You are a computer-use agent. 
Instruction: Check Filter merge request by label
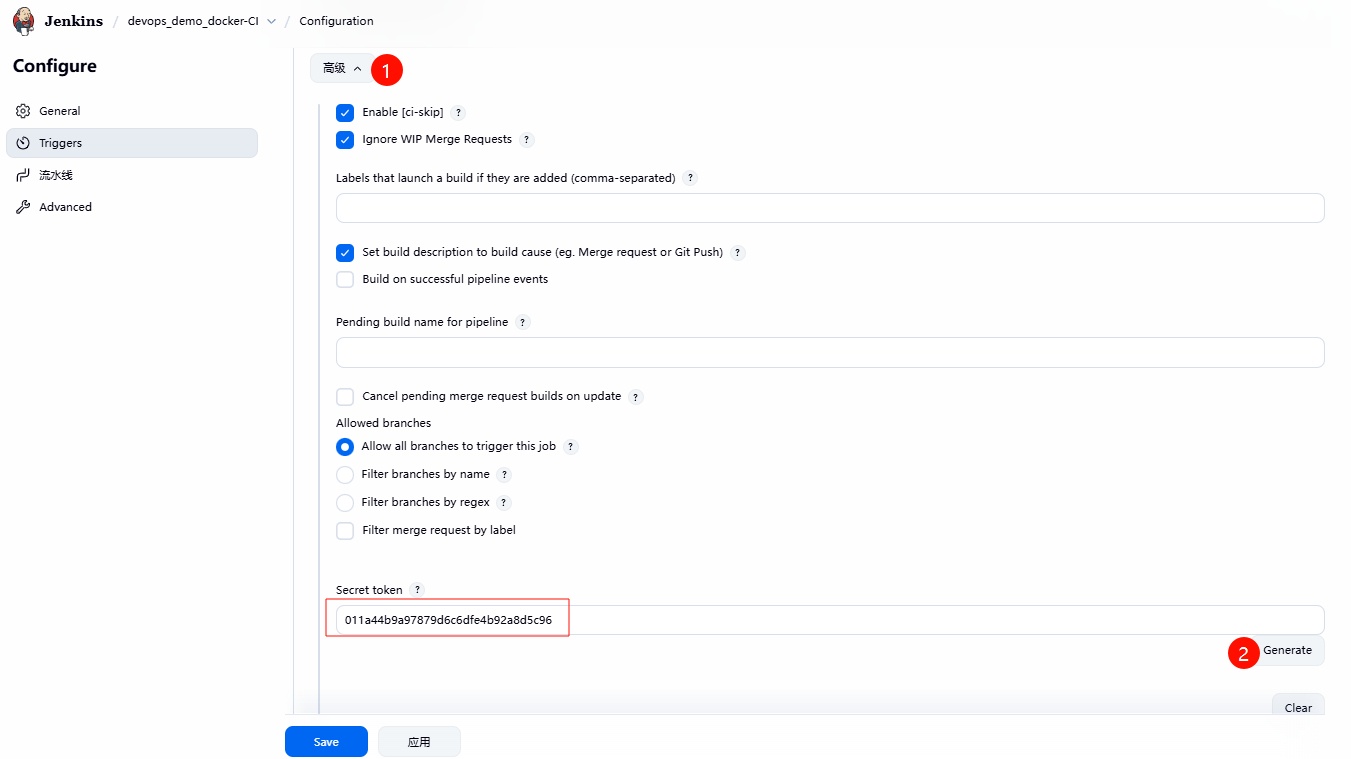345,531
